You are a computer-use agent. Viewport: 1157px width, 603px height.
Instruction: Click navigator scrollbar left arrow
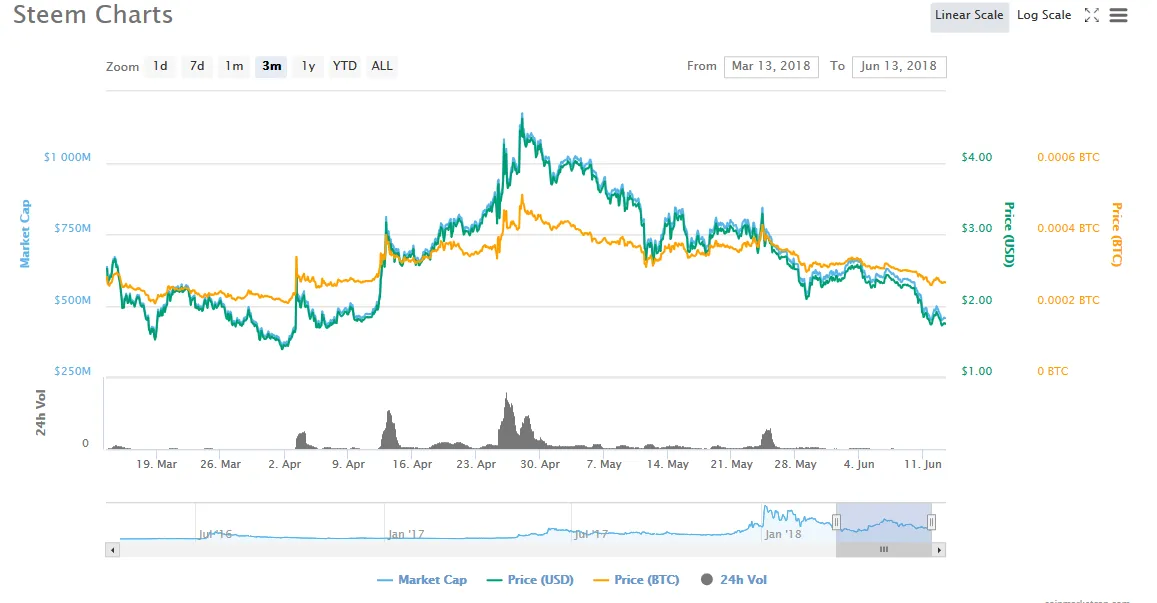tap(112, 550)
